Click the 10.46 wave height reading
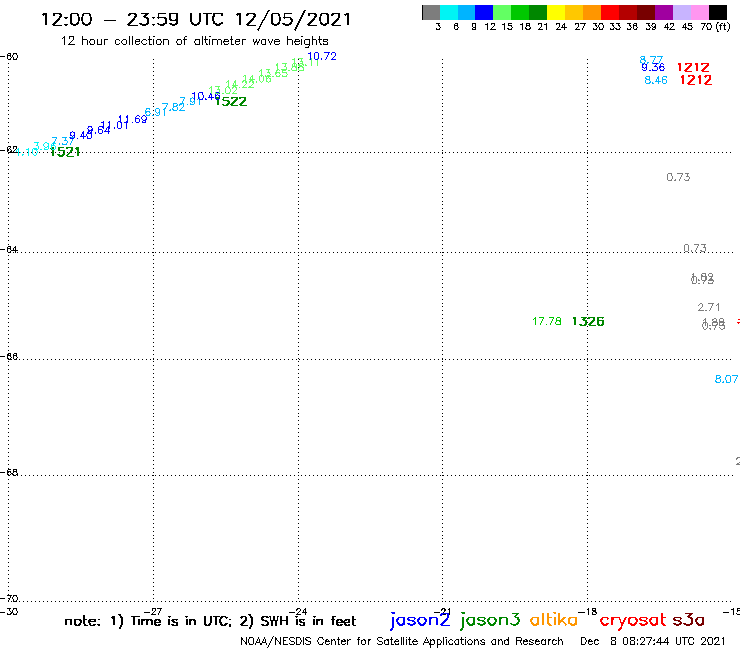This screenshot has width=740, height=650. click(x=206, y=96)
